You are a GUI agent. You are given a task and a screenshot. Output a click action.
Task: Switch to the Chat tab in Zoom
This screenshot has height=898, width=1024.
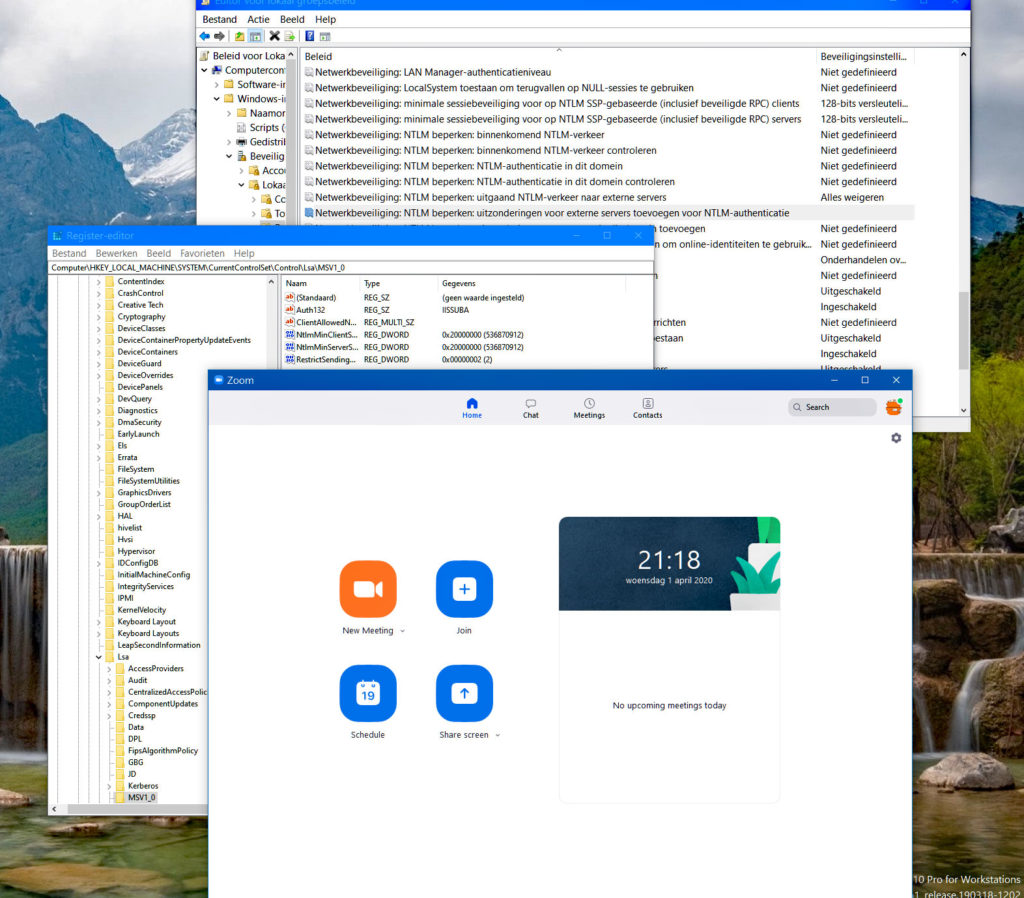[531, 408]
